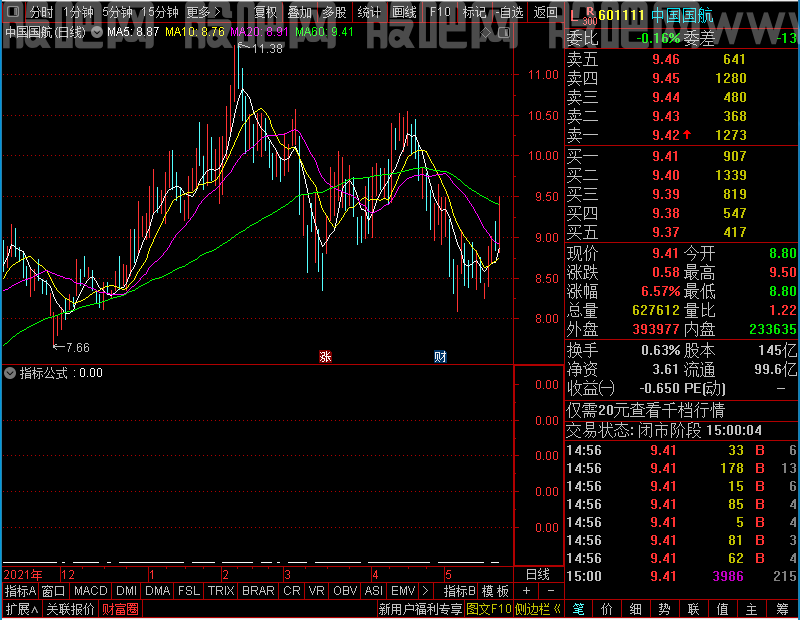
Task: Click the small window icon right of the diamond
Action: point(504,33)
